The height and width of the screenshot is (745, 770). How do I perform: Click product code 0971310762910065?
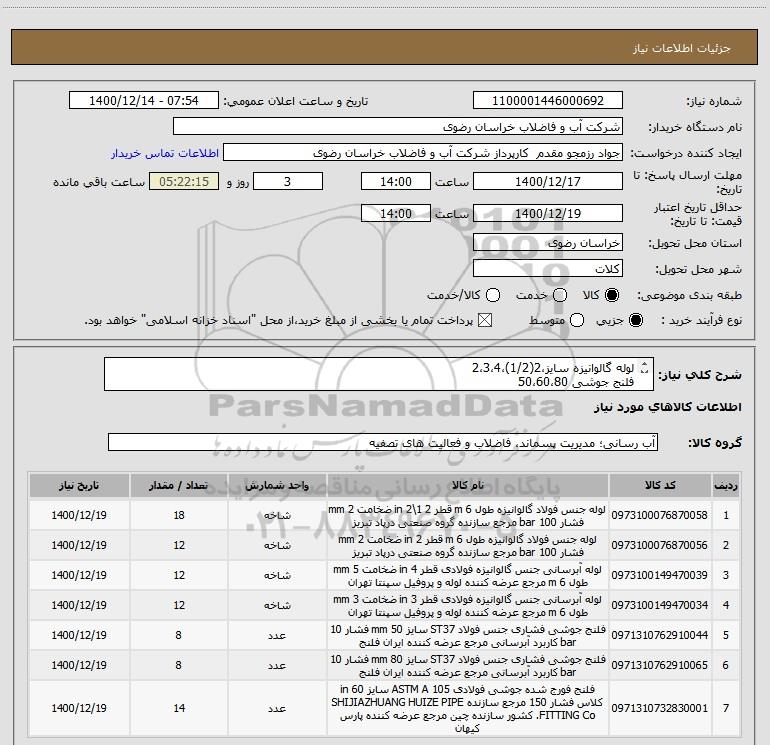point(660,665)
